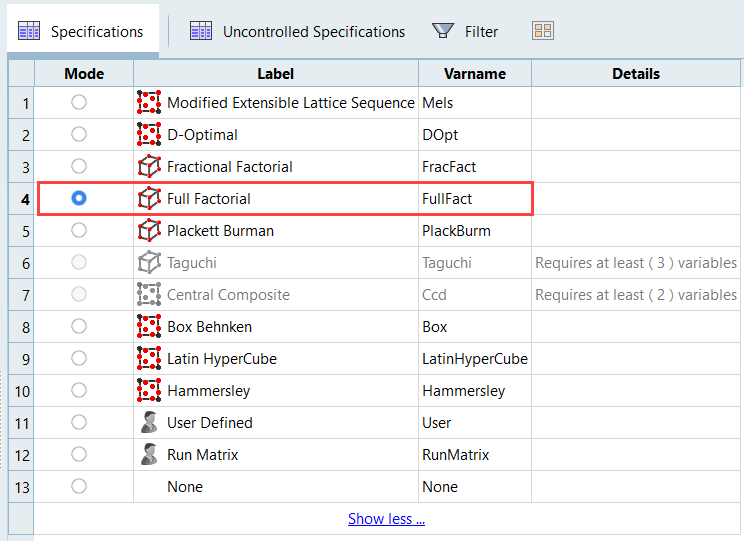Screen dimensions: 744x541
Task: Click the D-Optimal design icon
Action: 149,134
